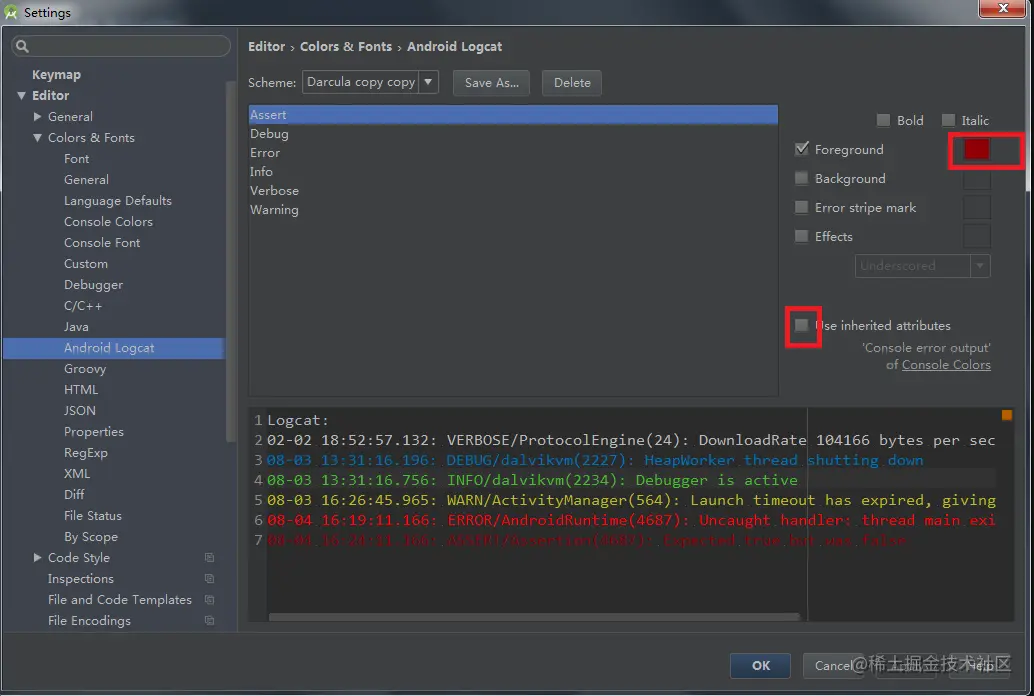The image size is (1034, 696).
Task: Enable the Error stripe mark checkbox
Action: (x=801, y=207)
